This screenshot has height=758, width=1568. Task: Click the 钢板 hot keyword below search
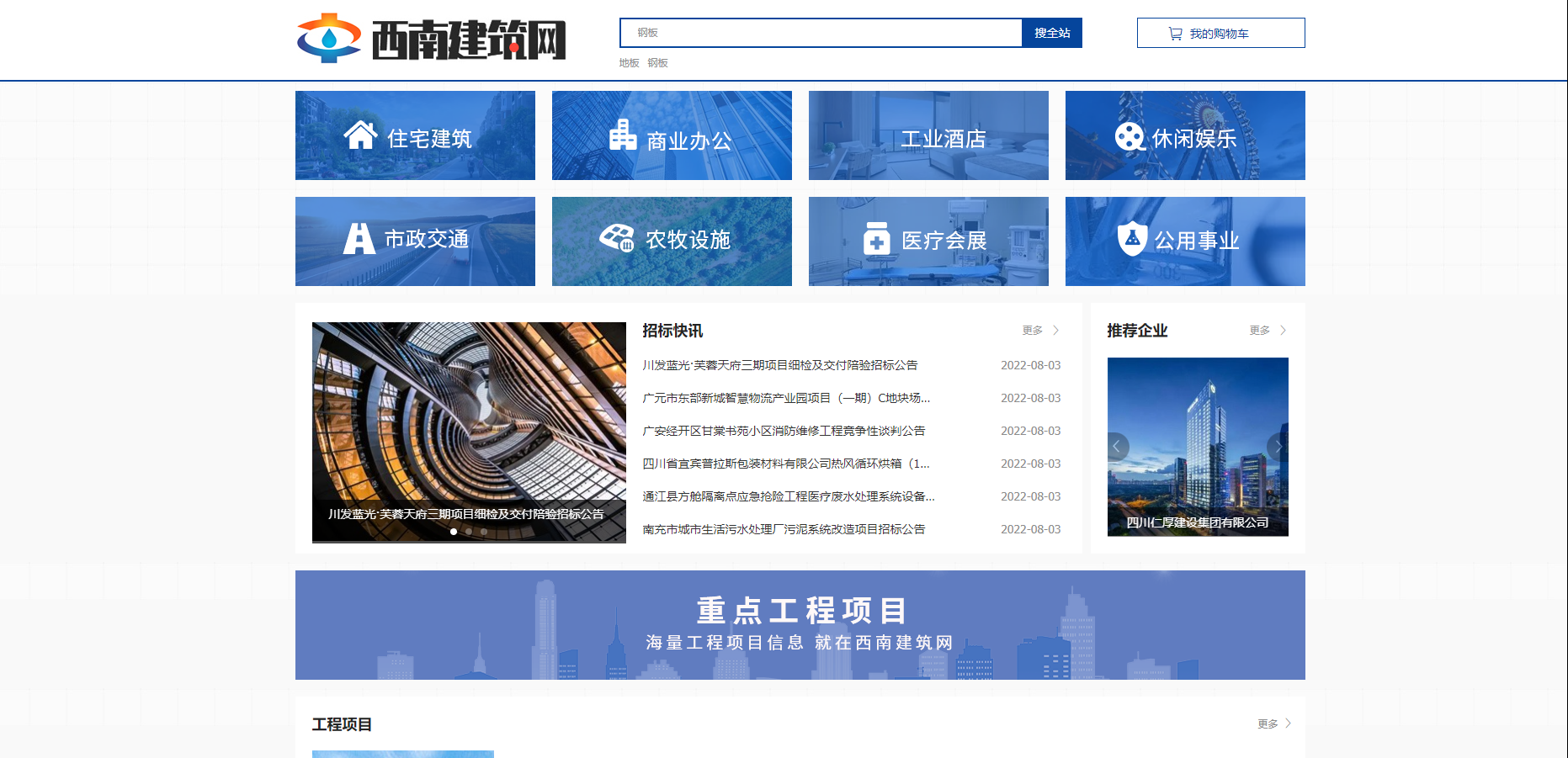[x=657, y=63]
